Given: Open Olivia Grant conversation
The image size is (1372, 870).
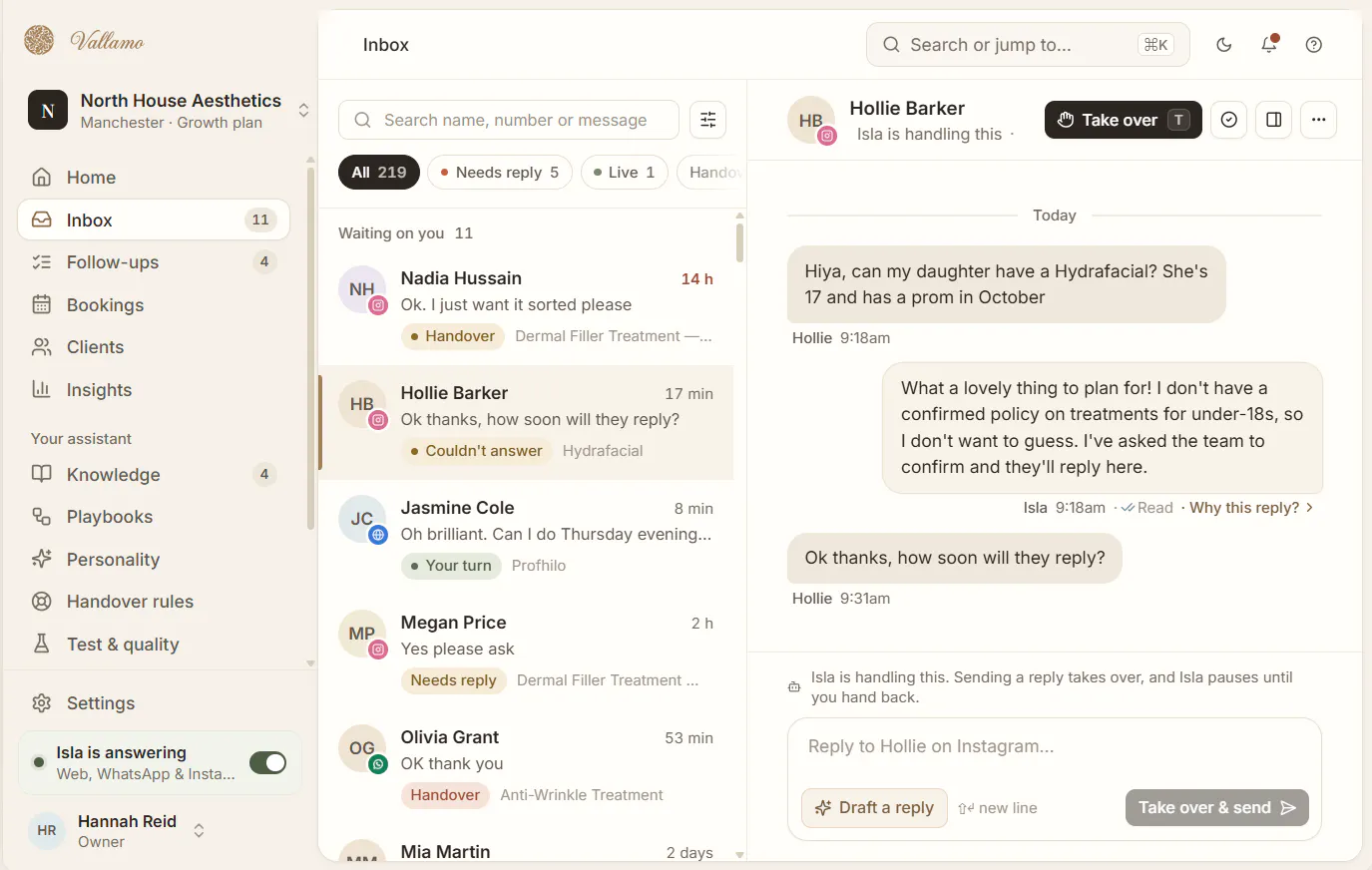Looking at the screenshot, I should (526, 766).
